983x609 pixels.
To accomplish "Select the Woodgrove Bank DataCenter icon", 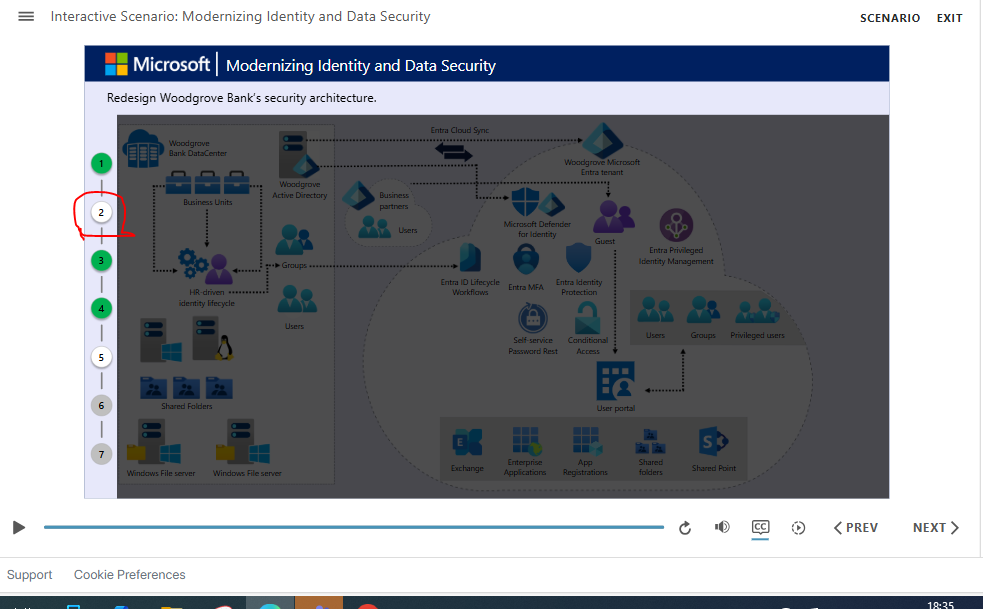I will (143, 149).
